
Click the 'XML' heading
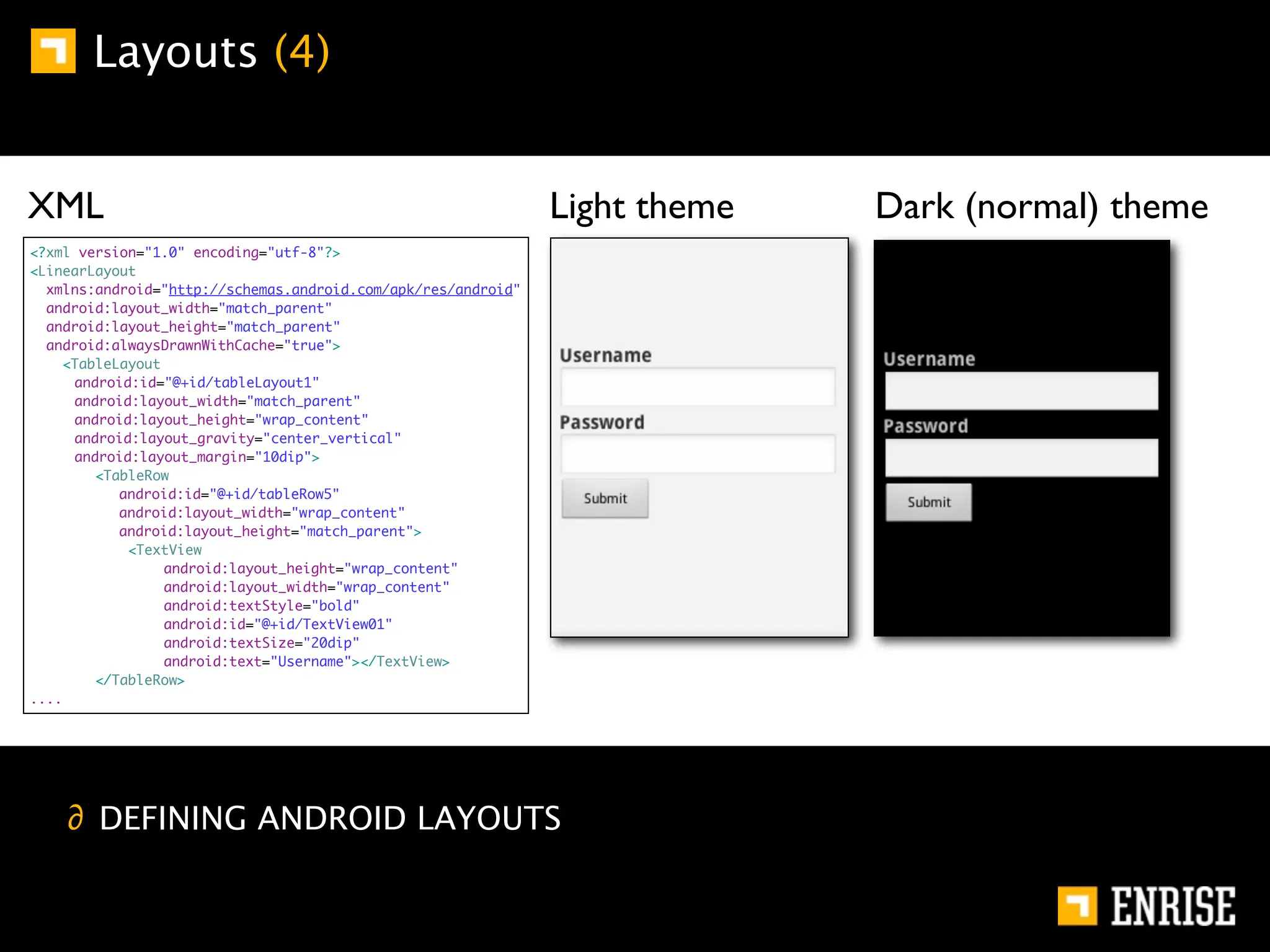click(x=66, y=206)
